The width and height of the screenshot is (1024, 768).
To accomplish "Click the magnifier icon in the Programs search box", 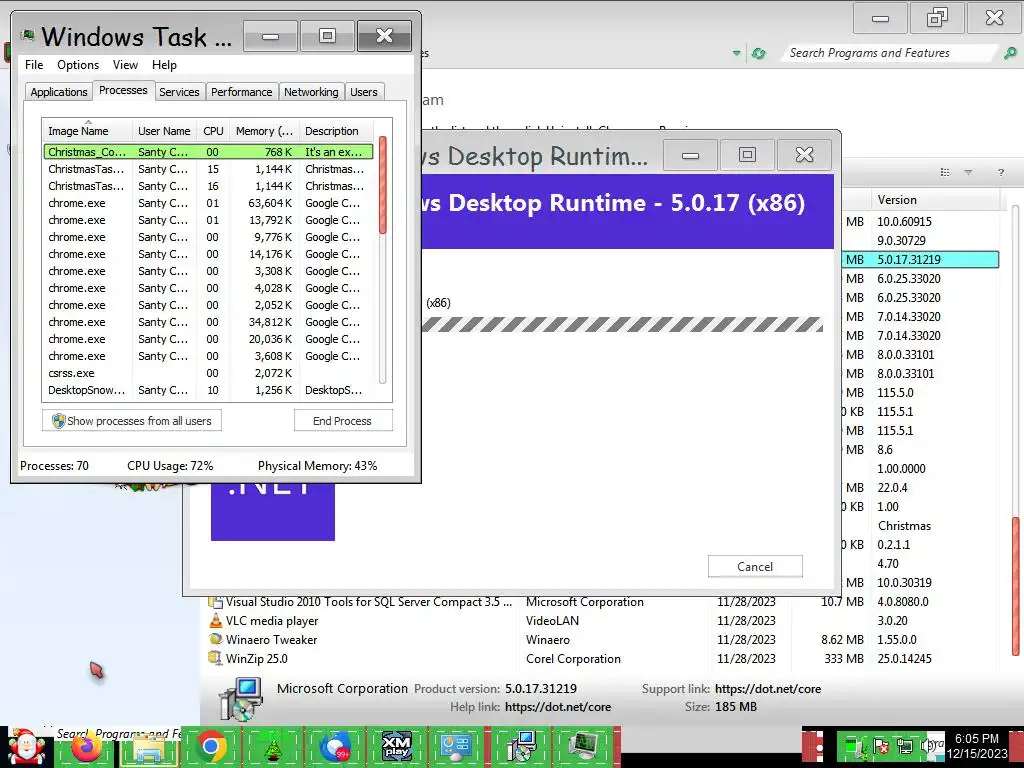I will pyautogui.click(x=1010, y=54).
